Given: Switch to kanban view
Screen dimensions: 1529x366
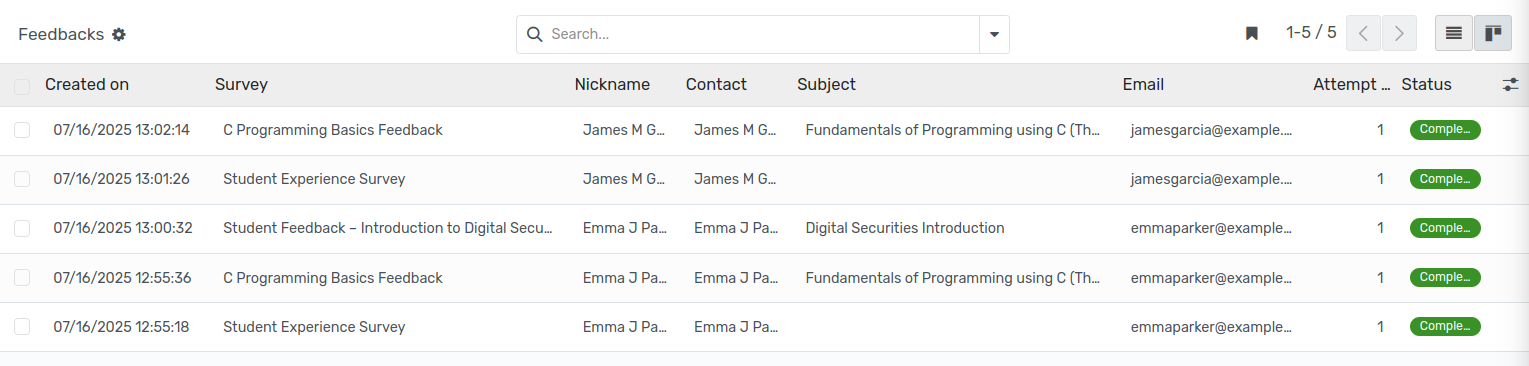Looking at the screenshot, I should [x=1493, y=33].
